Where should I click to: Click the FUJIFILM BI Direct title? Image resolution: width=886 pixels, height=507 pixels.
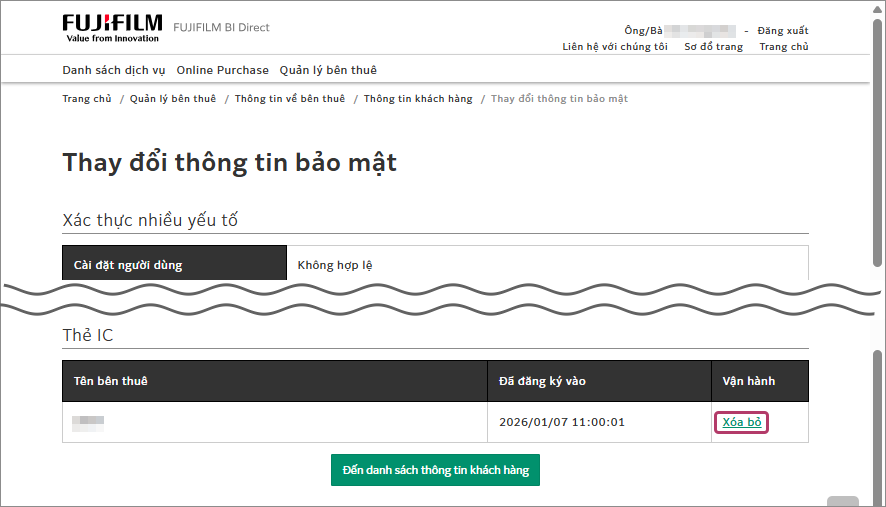click(x=222, y=28)
